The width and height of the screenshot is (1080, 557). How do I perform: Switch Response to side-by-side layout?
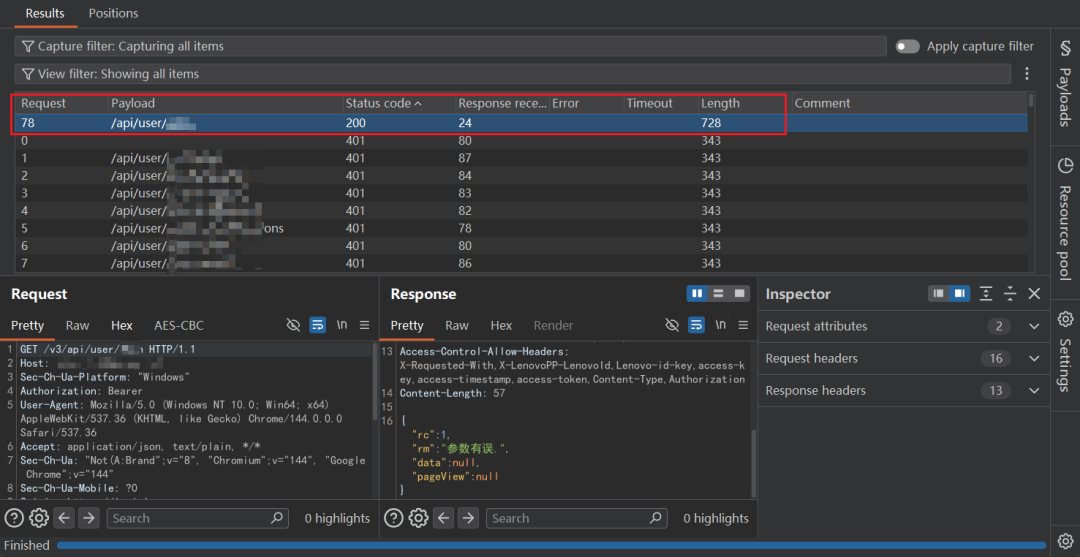coord(697,294)
